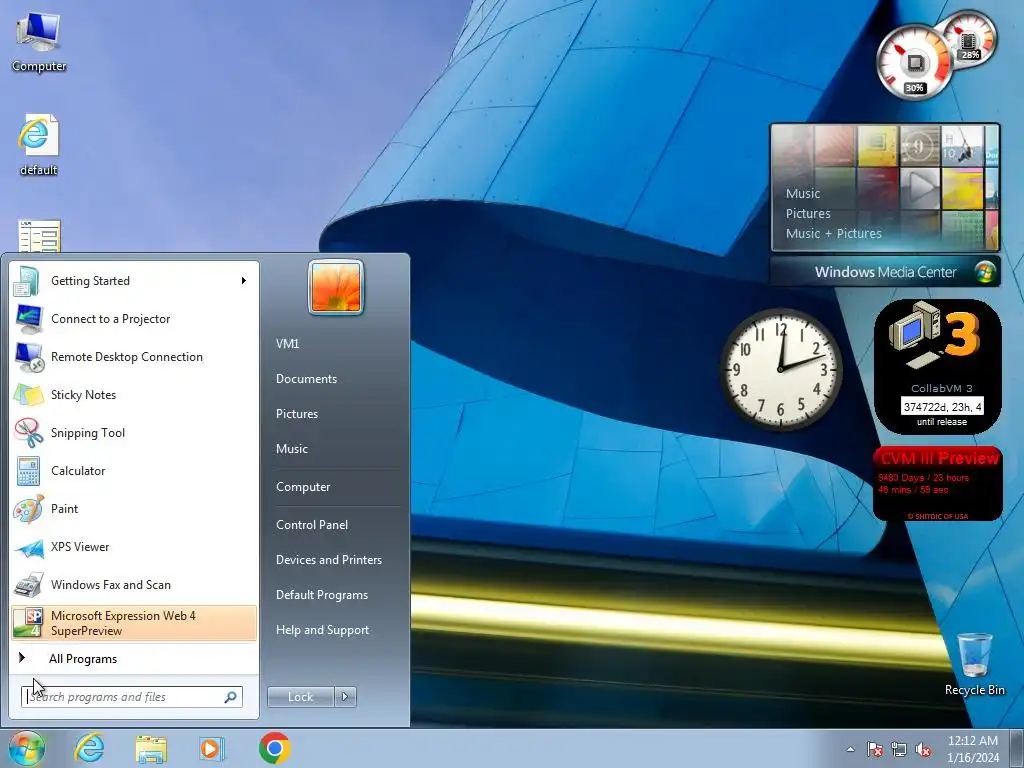Click the user account picture
Image resolution: width=1024 pixels, height=768 pixels.
click(336, 287)
